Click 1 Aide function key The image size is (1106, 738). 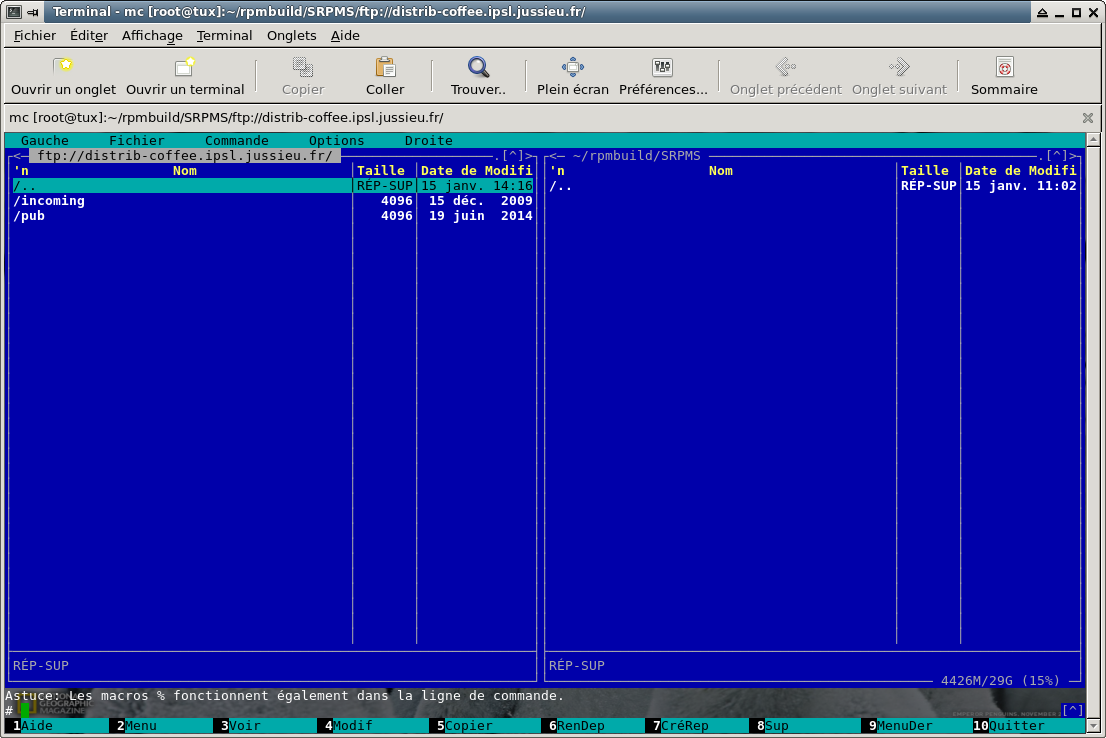[x=37, y=725]
